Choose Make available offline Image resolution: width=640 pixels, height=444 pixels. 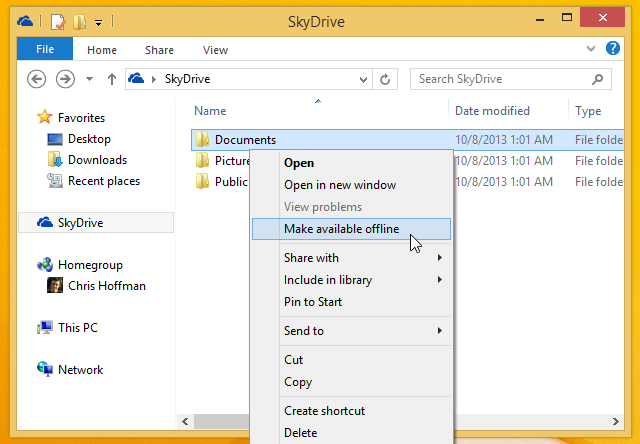click(341, 229)
